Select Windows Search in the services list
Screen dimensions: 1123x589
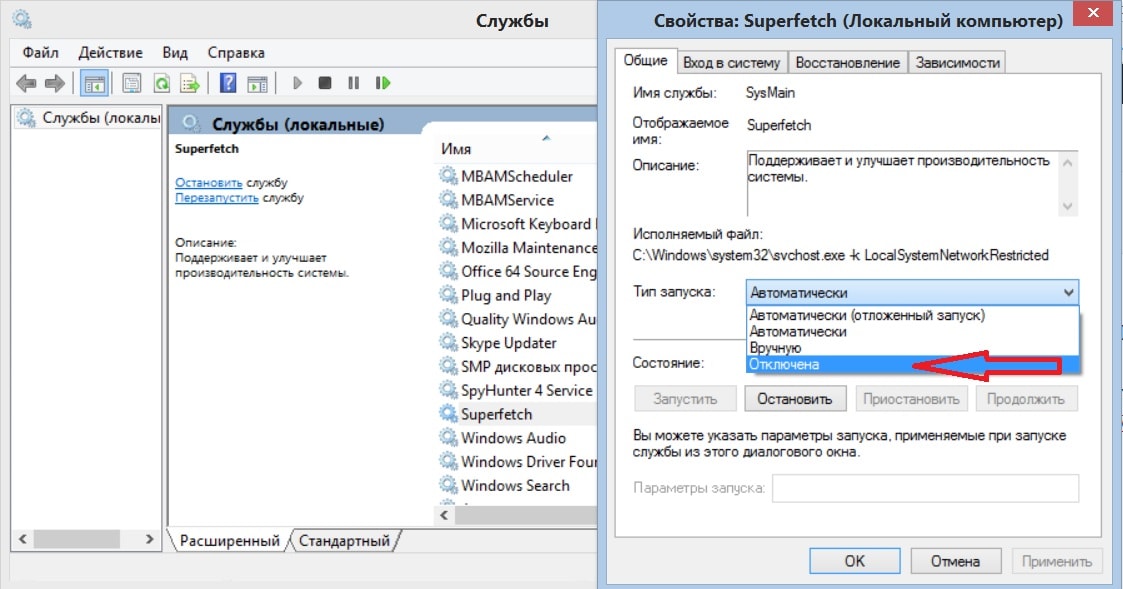pyautogui.click(x=515, y=486)
